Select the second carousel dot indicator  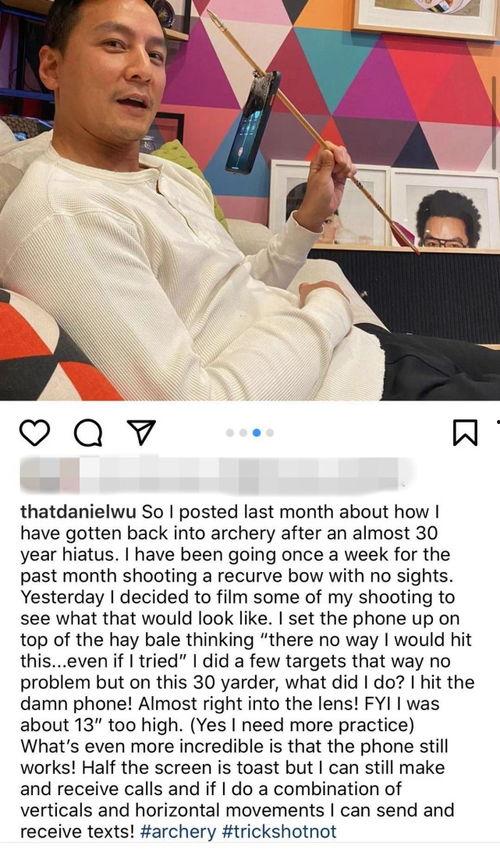click(x=243, y=433)
